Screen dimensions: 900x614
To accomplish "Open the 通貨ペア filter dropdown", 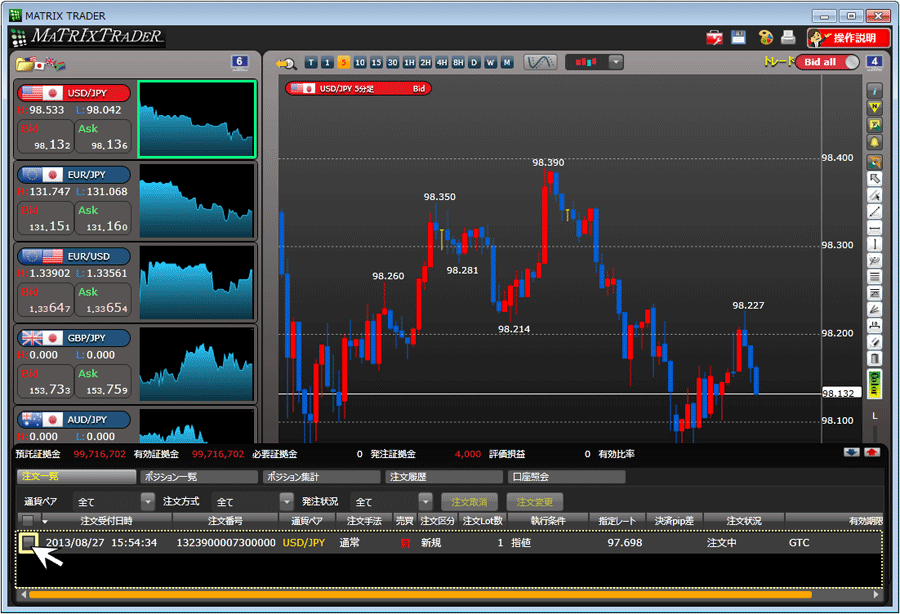I will point(148,502).
